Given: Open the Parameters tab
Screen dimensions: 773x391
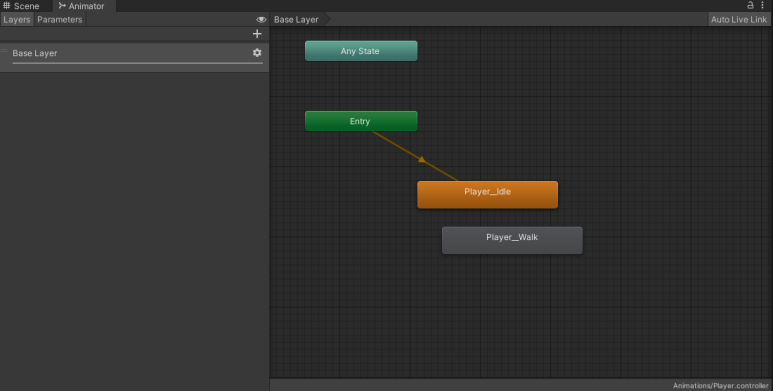Looking at the screenshot, I should (x=60, y=20).
